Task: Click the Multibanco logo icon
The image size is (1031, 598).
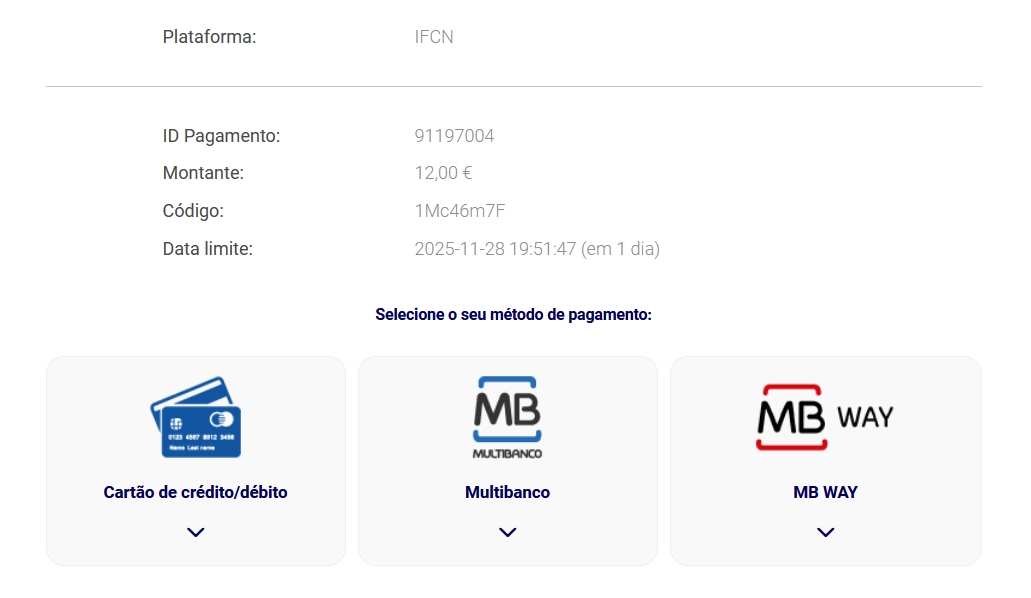Action: coord(507,417)
